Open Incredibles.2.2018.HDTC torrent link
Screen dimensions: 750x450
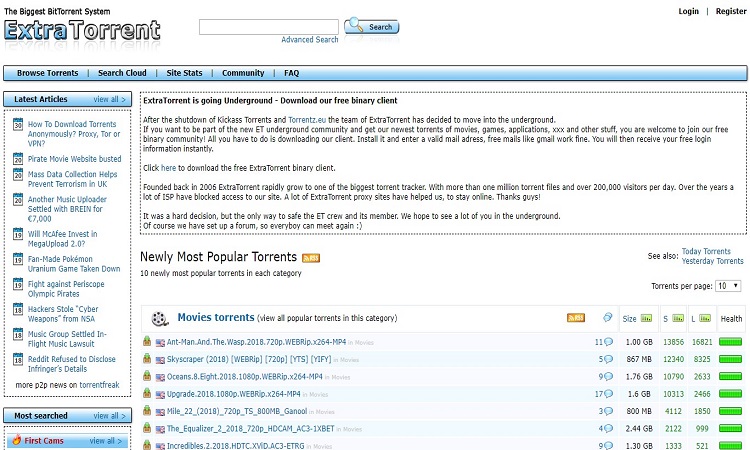pyautogui.click(x=235, y=446)
